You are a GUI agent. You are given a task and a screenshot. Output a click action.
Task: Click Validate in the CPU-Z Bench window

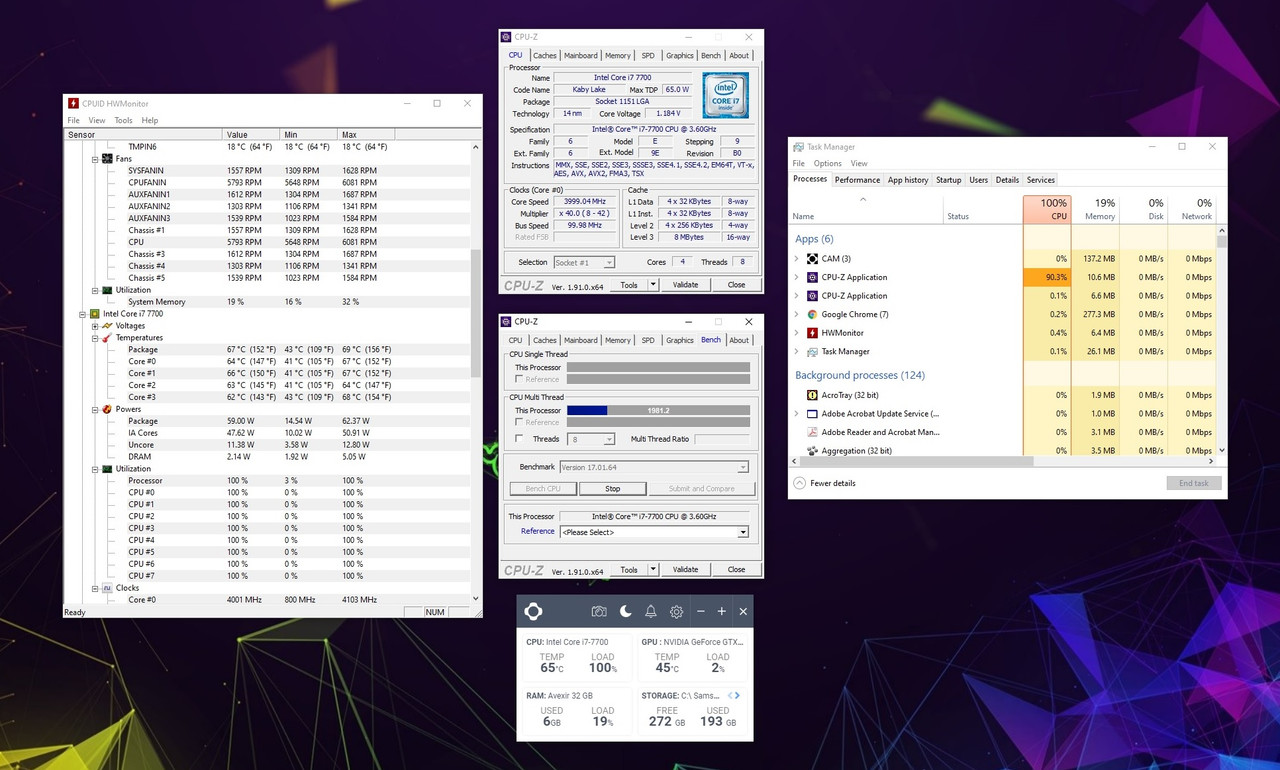(685, 570)
